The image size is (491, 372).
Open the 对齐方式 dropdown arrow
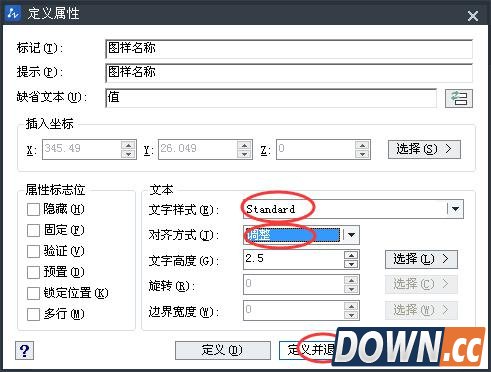click(351, 235)
